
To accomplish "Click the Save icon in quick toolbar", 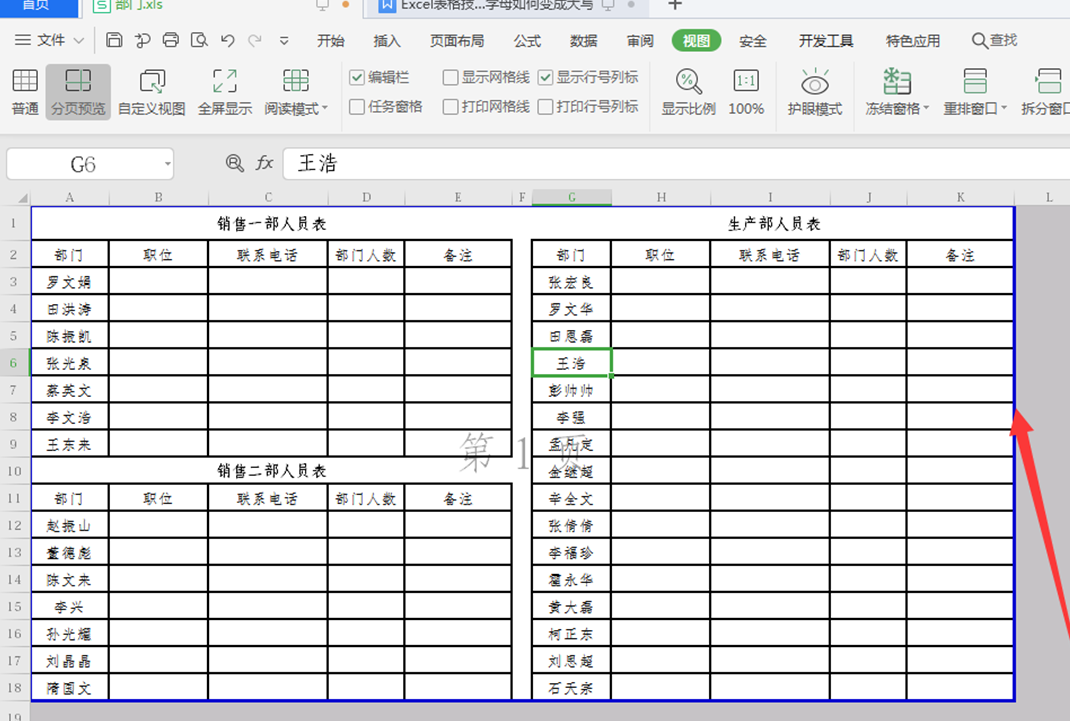I will (114, 40).
